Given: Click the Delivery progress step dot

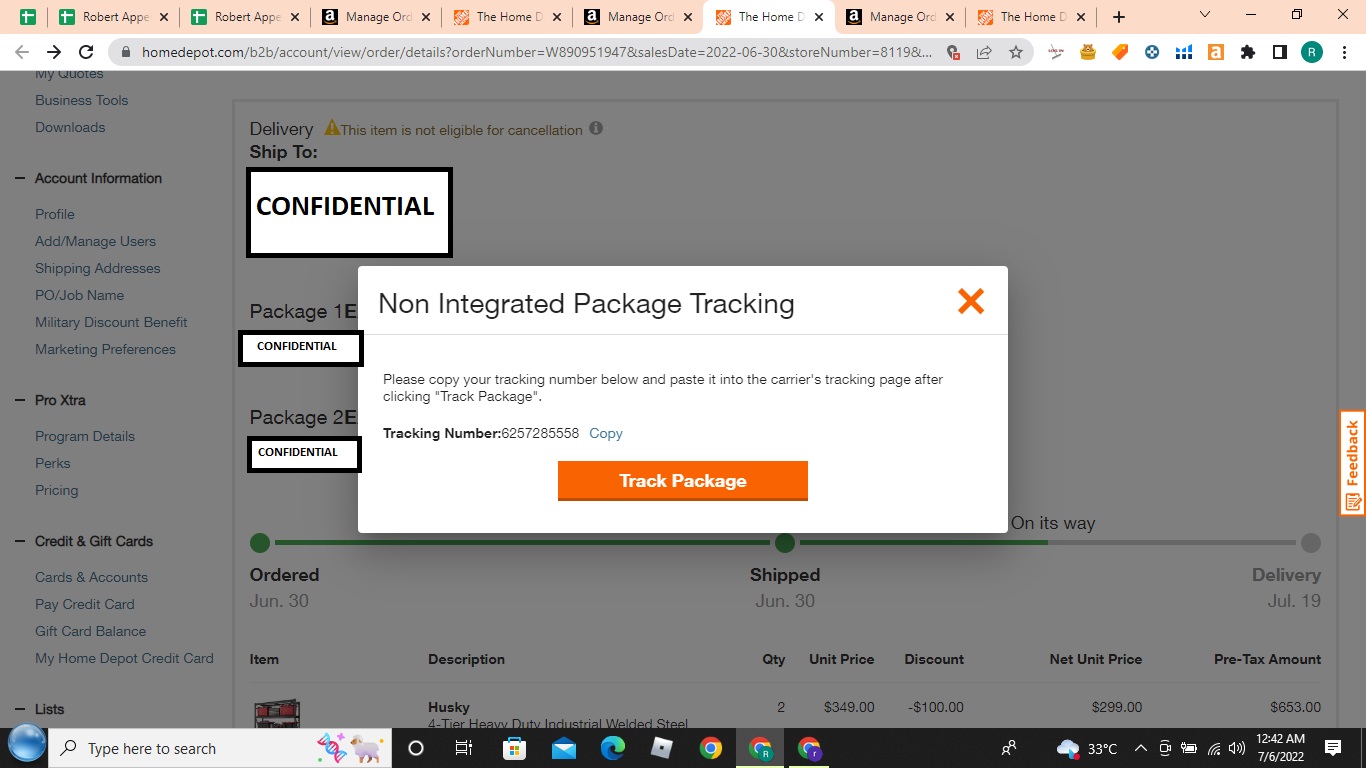Looking at the screenshot, I should pyautogui.click(x=1311, y=543).
